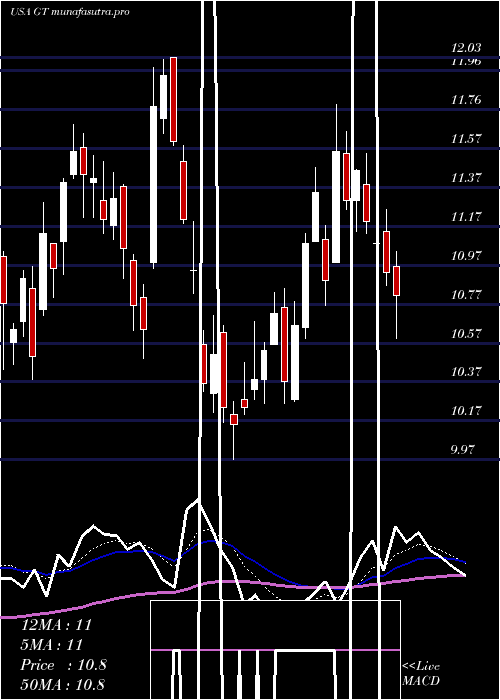The height and width of the screenshot is (700, 500).
Task: Click the <<Live MACD label
Action: click(x=421, y=673)
